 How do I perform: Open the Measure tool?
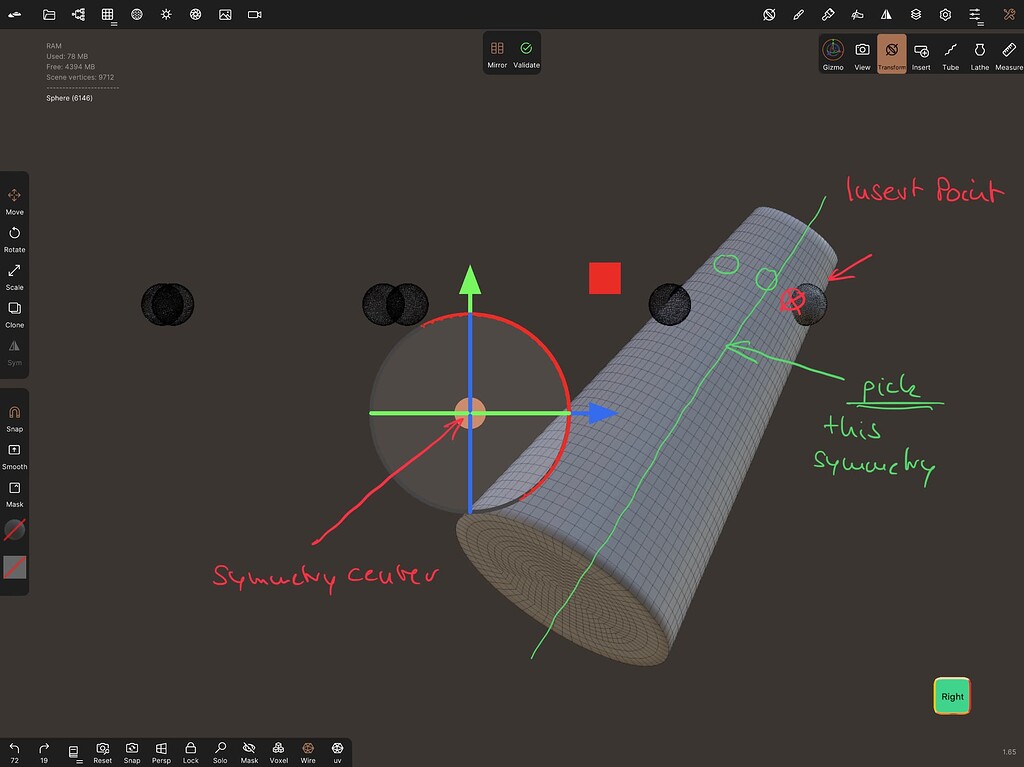click(x=1007, y=54)
